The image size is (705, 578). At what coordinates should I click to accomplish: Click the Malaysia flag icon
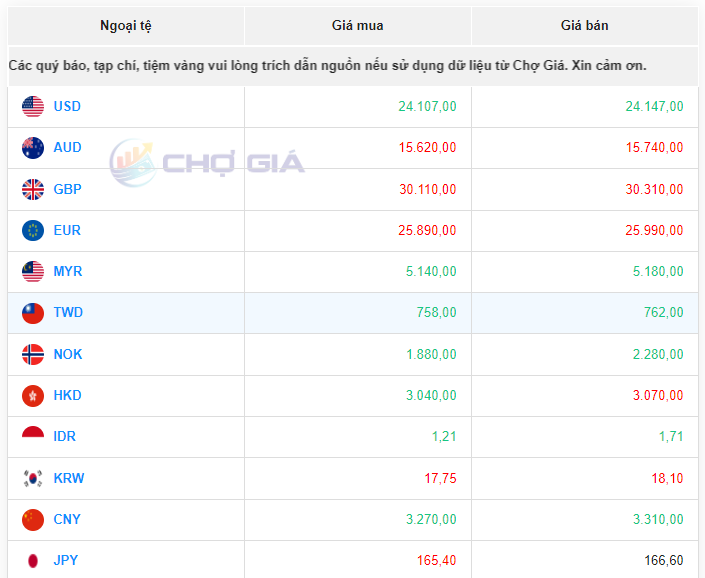coord(33,272)
